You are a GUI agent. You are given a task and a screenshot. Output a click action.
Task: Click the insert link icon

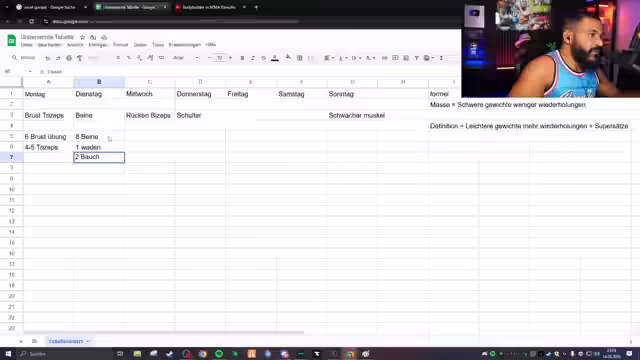click(x=384, y=58)
